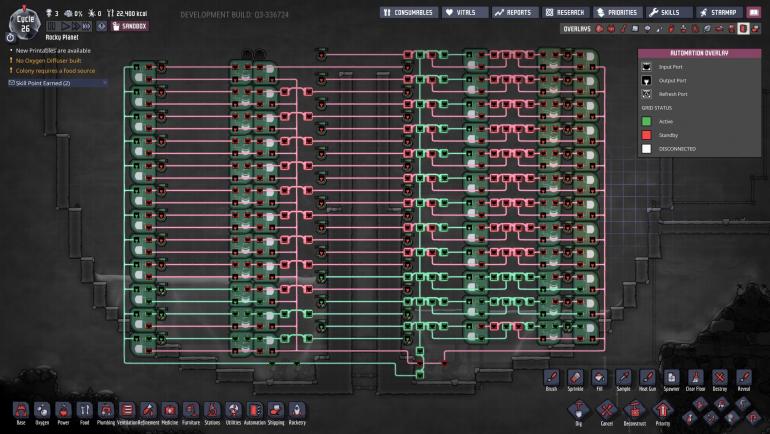Select the sandbox Destroy tool
This screenshot has width=770, height=434.
[719, 380]
